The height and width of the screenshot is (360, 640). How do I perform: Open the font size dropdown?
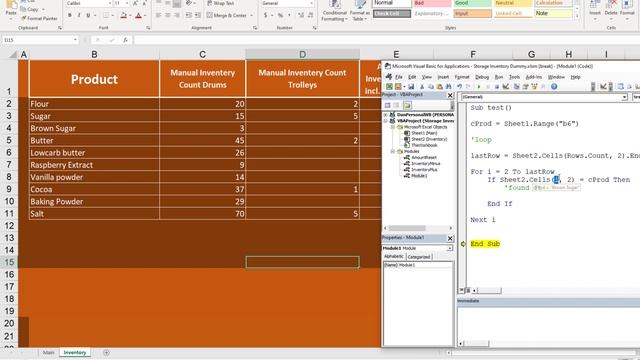pos(127,3)
